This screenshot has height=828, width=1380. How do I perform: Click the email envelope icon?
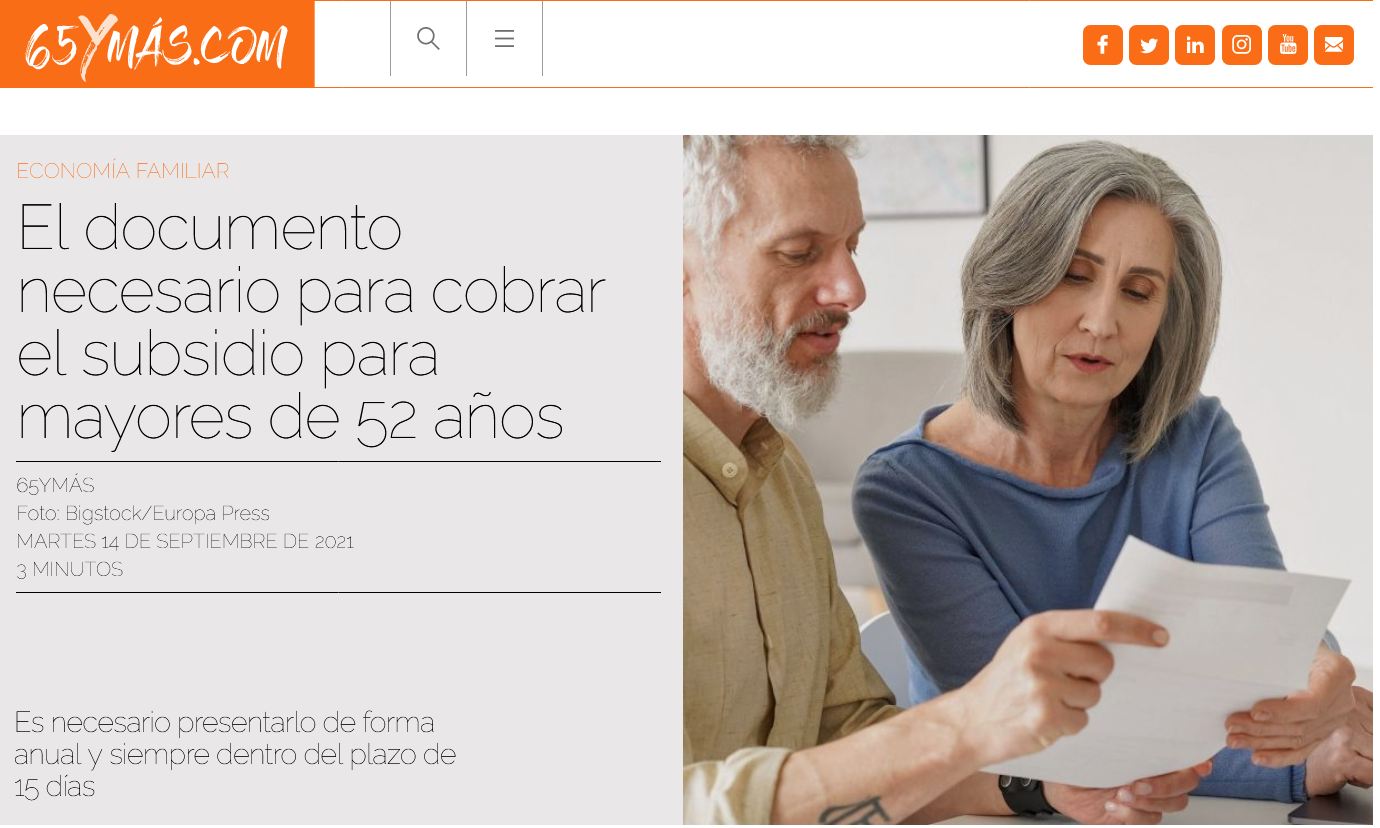[1333, 45]
